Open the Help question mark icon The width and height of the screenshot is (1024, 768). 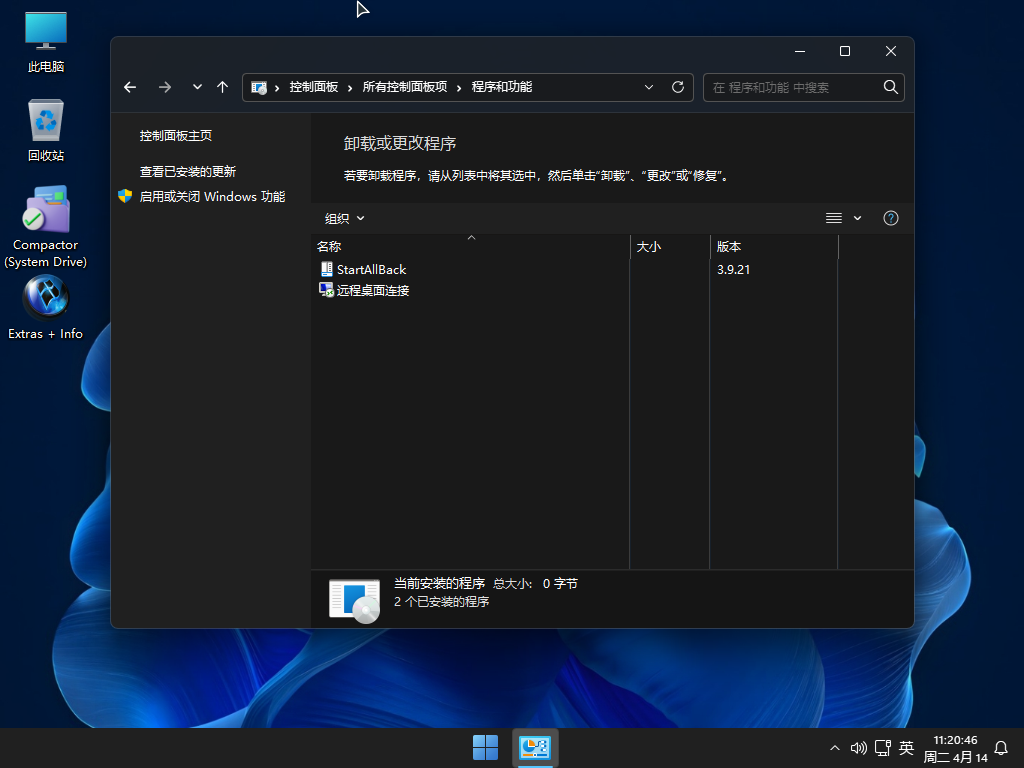click(890, 218)
